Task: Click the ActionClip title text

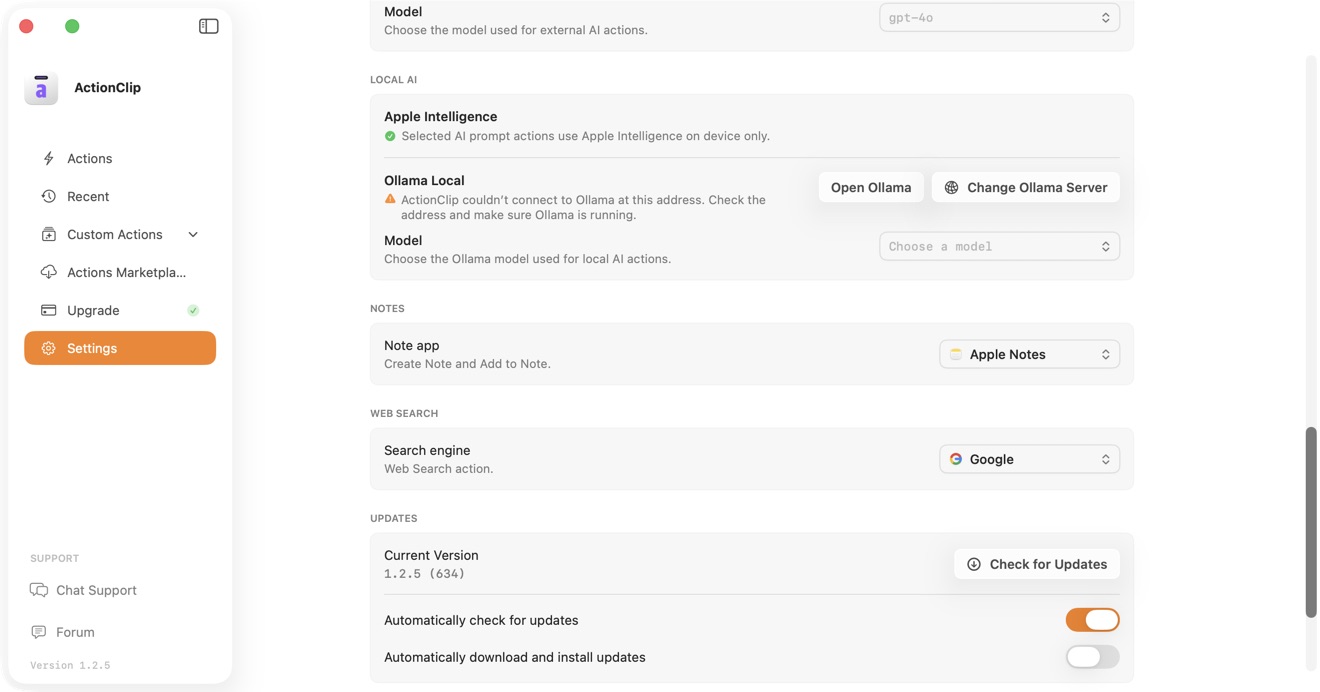Action: [107, 87]
